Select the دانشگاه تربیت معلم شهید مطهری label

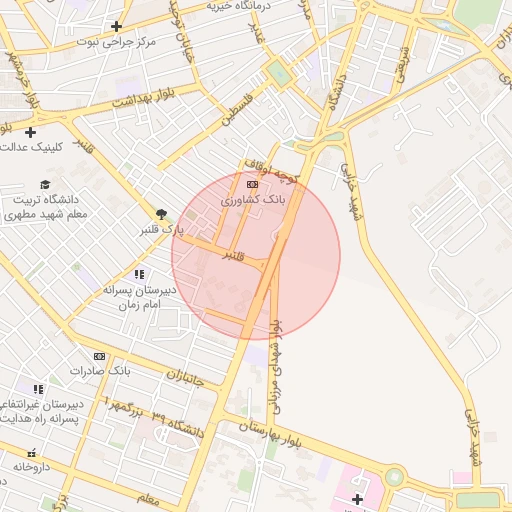point(46,207)
